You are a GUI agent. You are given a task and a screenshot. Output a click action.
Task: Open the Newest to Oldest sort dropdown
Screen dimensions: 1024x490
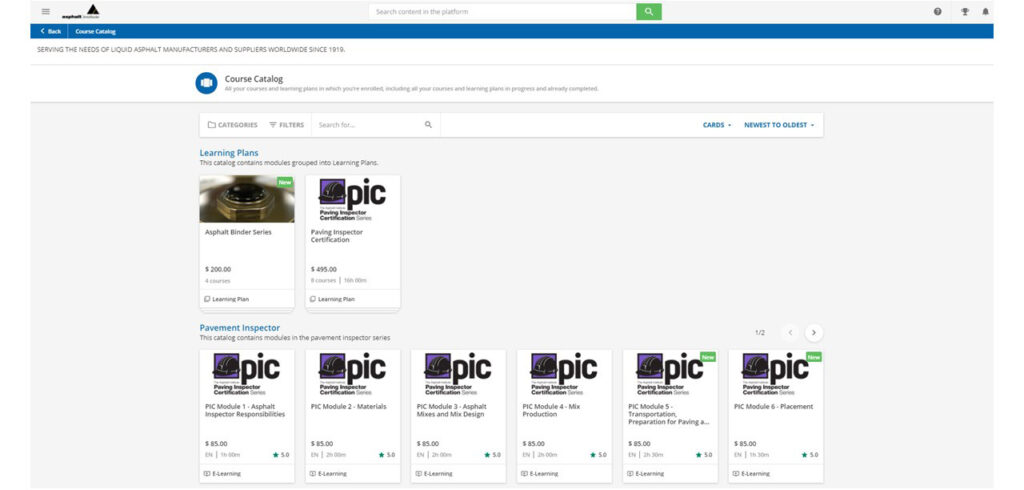pyautogui.click(x=779, y=125)
